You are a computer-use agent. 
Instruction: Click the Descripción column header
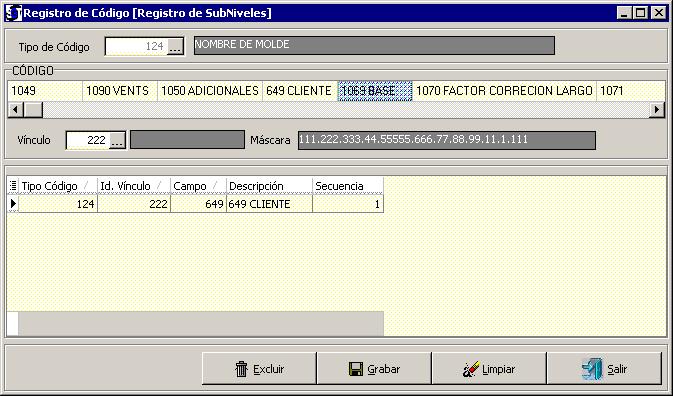(x=269, y=186)
